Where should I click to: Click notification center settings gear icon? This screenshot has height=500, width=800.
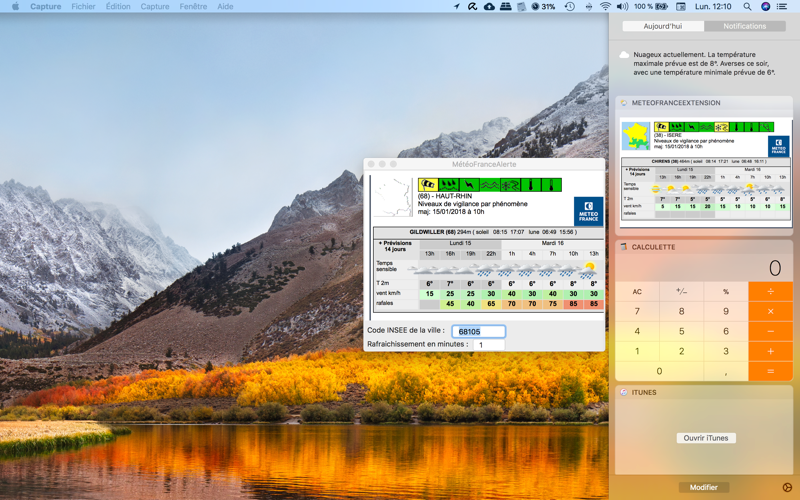pyautogui.click(x=787, y=488)
